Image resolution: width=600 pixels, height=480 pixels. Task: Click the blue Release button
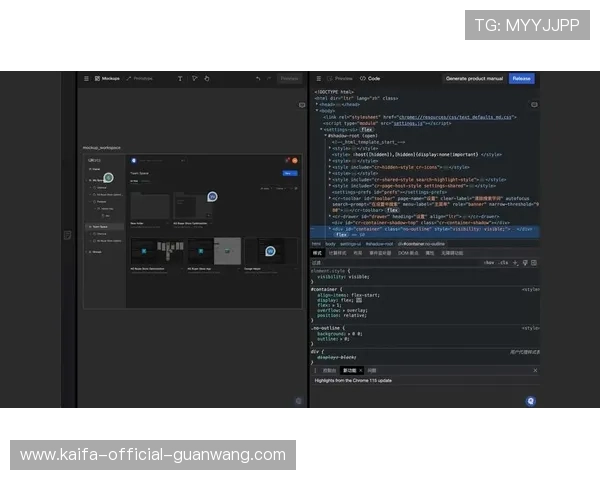point(521,78)
